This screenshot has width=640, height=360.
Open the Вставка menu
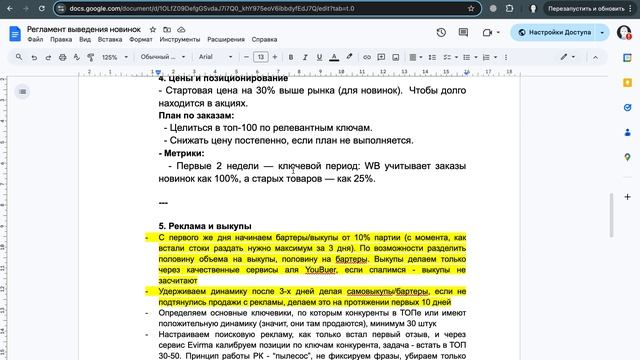coord(110,40)
